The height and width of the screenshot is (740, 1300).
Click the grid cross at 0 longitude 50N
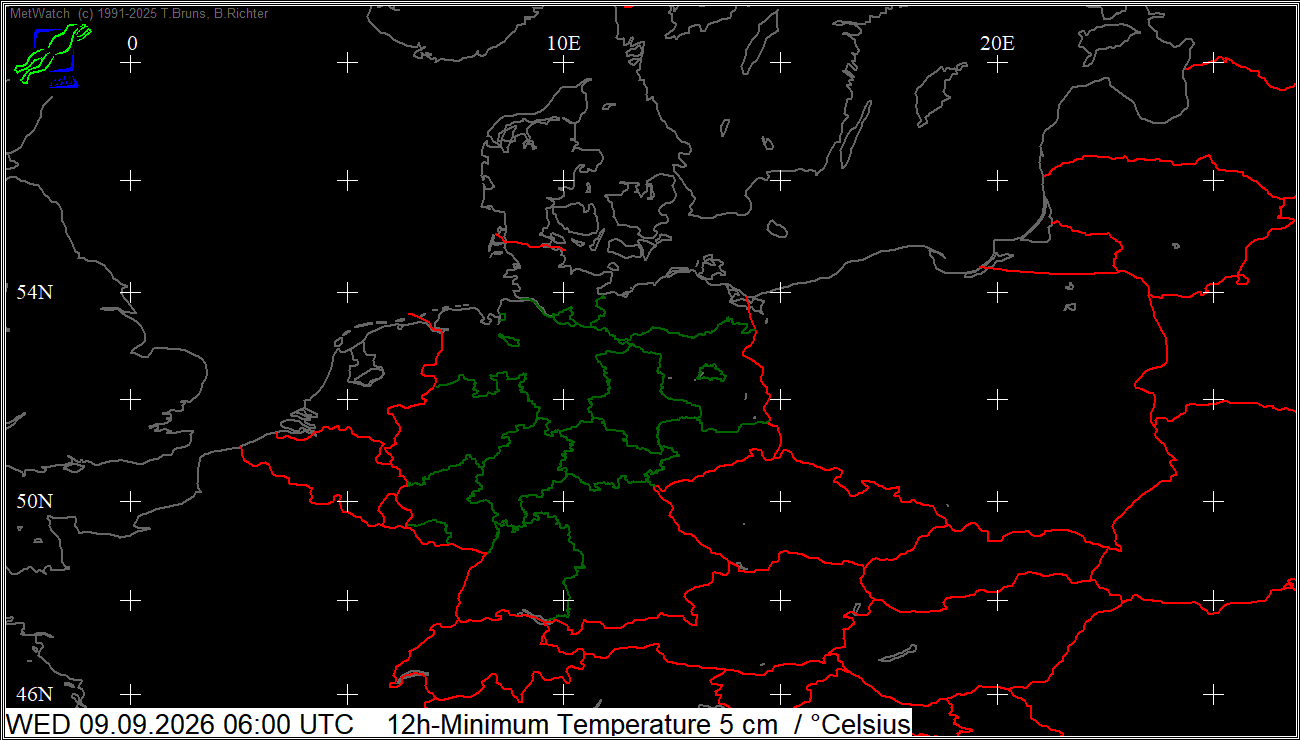[x=131, y=500]
